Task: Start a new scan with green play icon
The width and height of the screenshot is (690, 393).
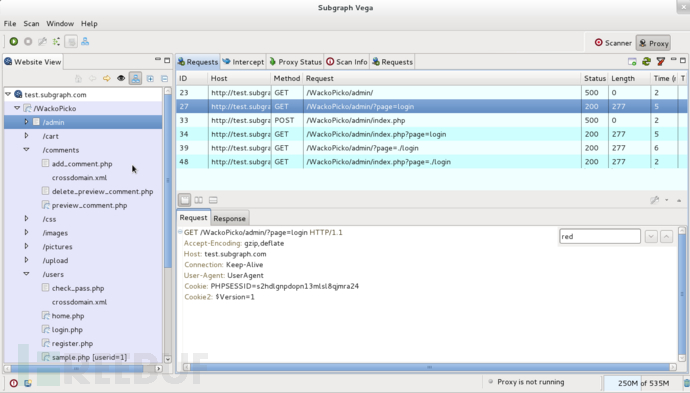Action: click(14, 41)
